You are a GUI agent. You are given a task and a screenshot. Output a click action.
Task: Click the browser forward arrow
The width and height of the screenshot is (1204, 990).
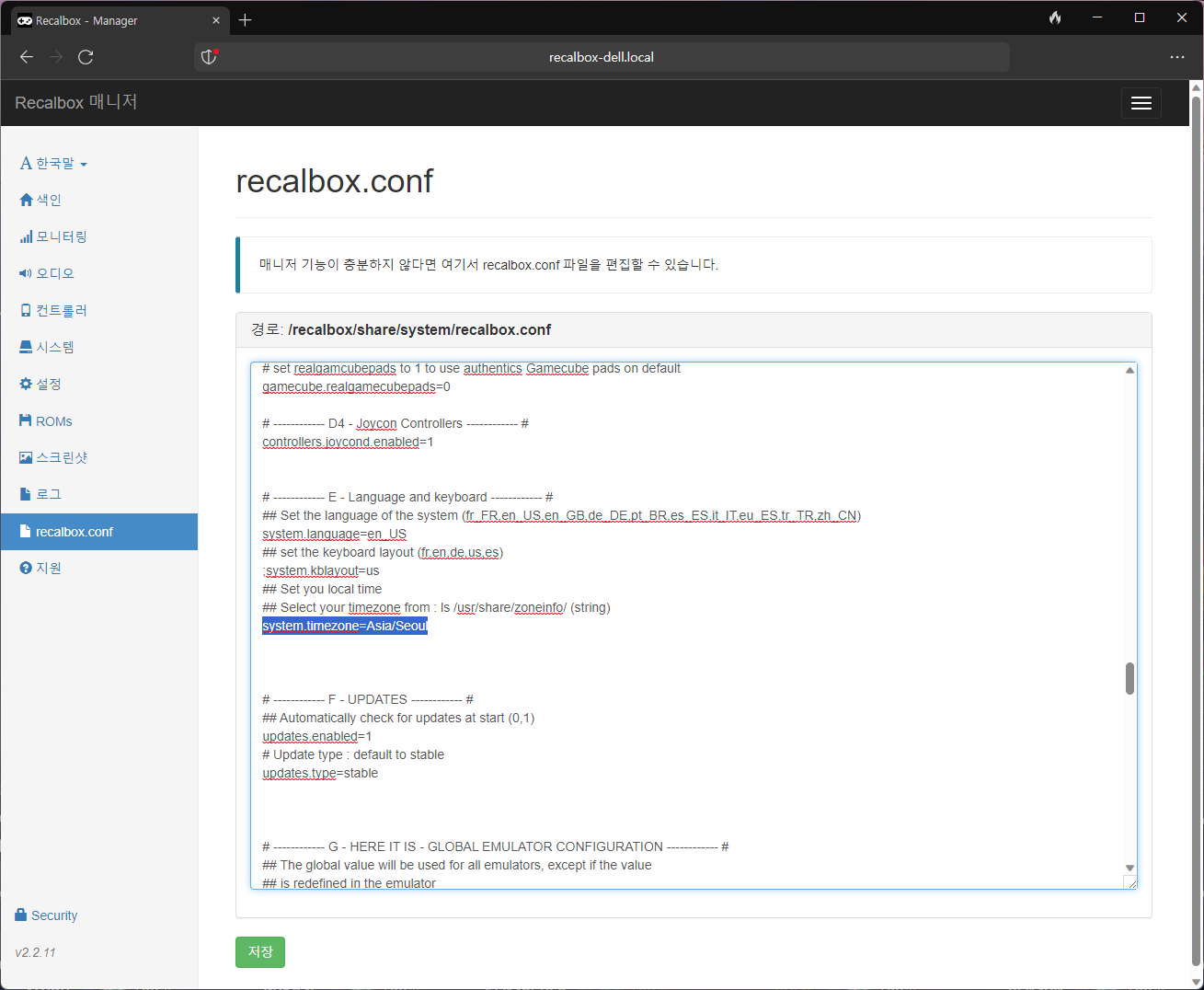click(56, 57)
